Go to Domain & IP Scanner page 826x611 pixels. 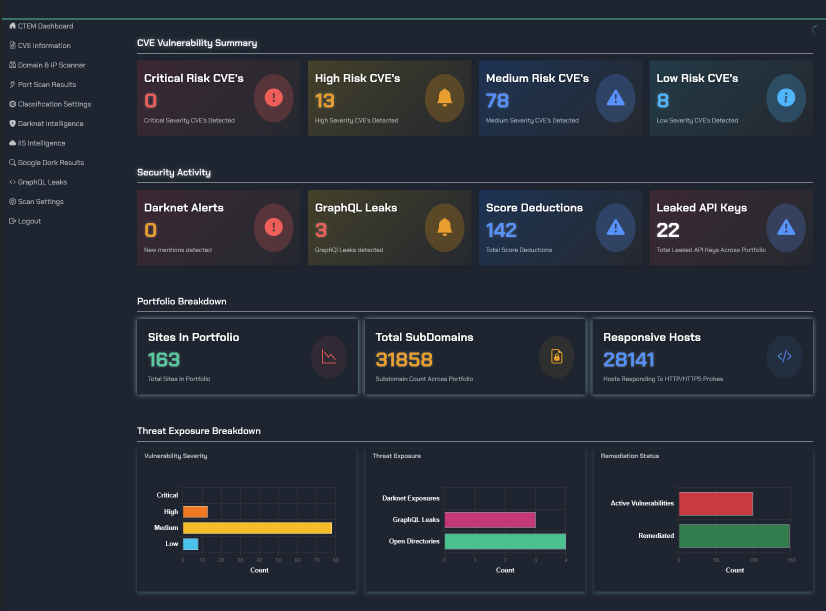pyautogui.click(x=51, y=65)
